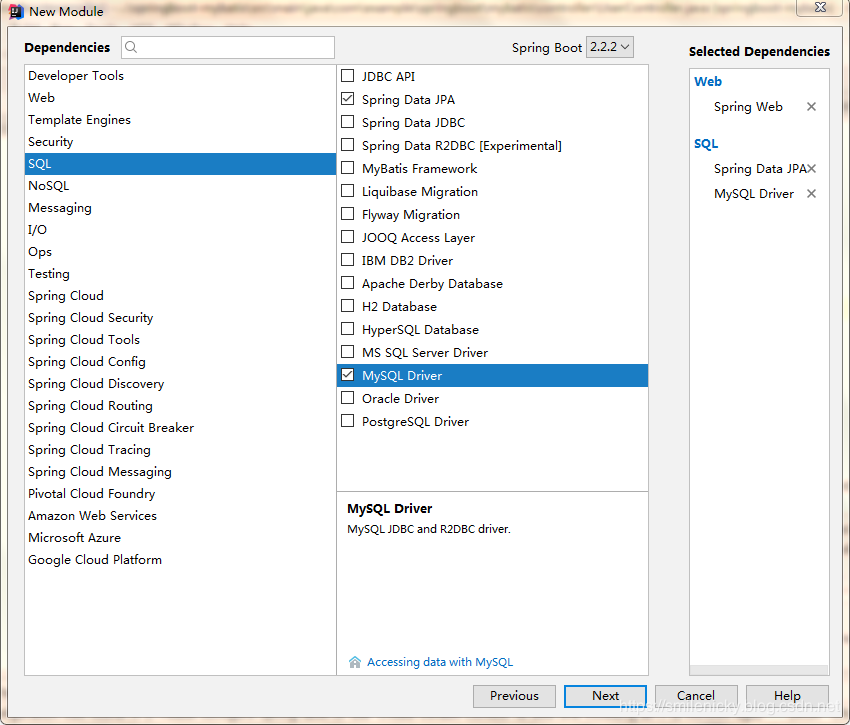This screenshot has height=725, width=850.
Task: Enable Spring Data R2DBC [Experimental] checkbox
Action: click(x=347, y=145)
